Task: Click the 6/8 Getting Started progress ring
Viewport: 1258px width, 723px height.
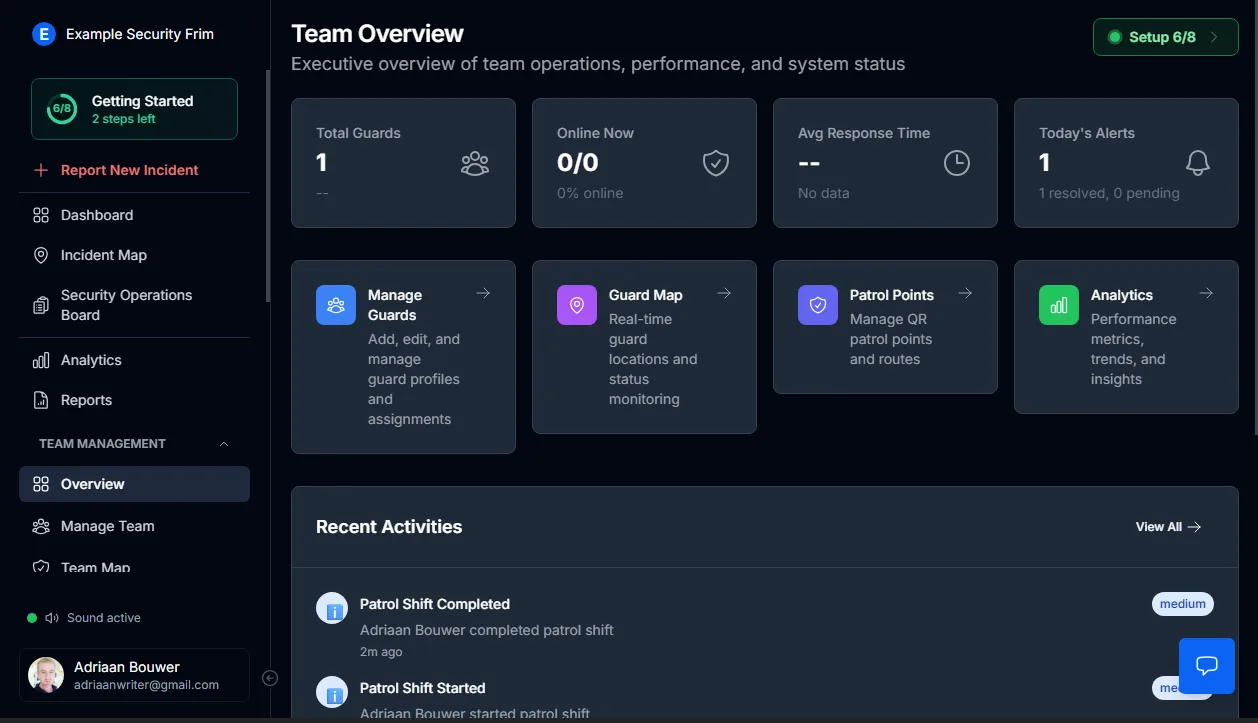Action: point(62,109)
